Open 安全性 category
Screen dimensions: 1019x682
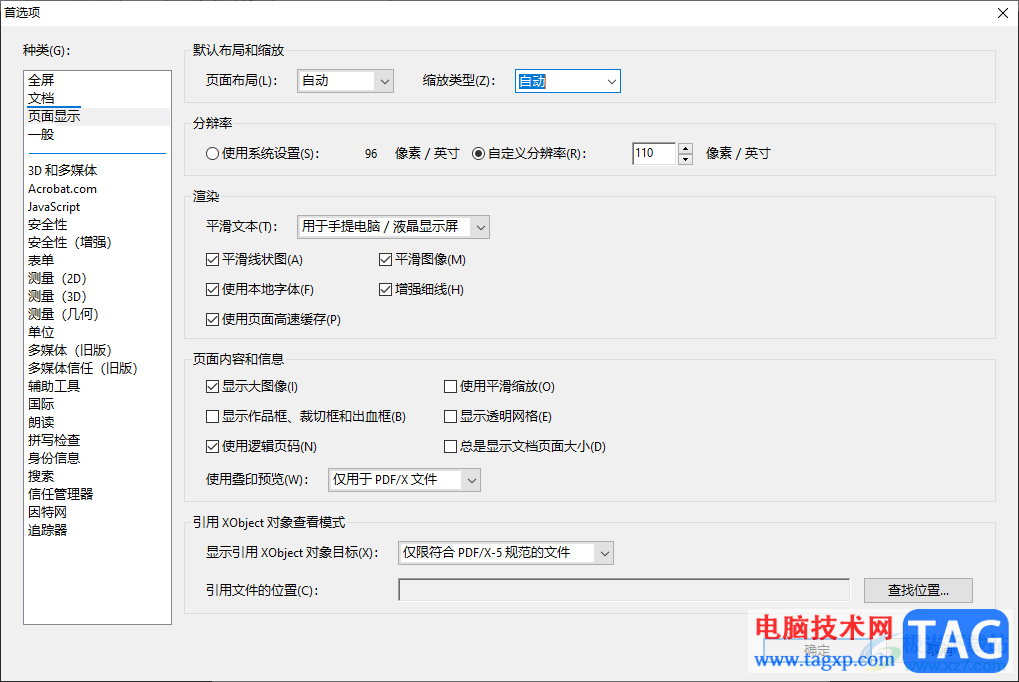(x=47, y=224)
